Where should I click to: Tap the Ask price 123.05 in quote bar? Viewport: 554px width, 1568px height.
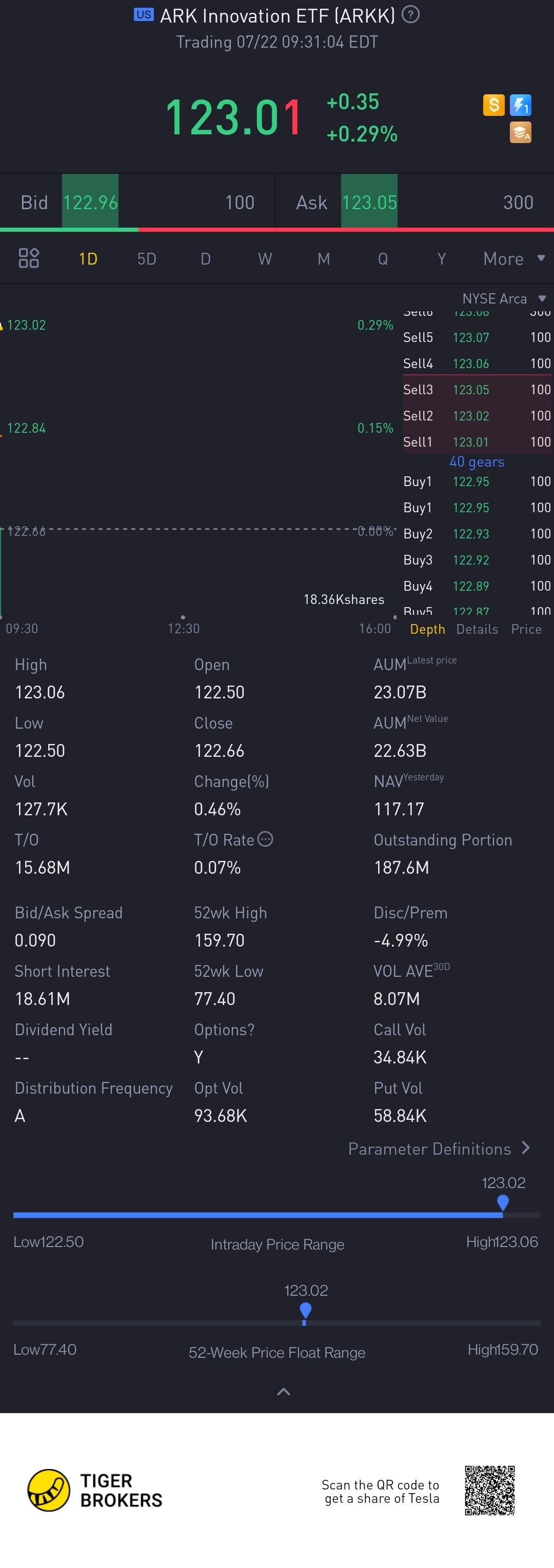click(369, 202)
